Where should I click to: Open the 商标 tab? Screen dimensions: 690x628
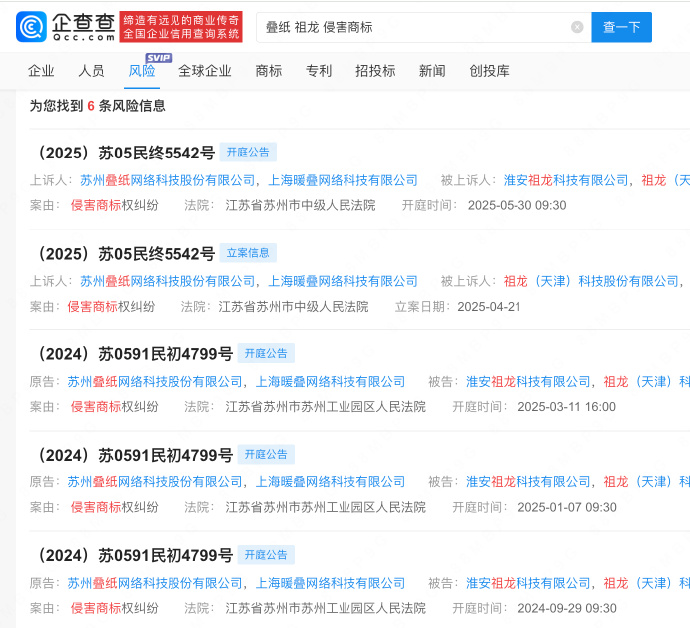pyautogui.click(x=268, y=71)
